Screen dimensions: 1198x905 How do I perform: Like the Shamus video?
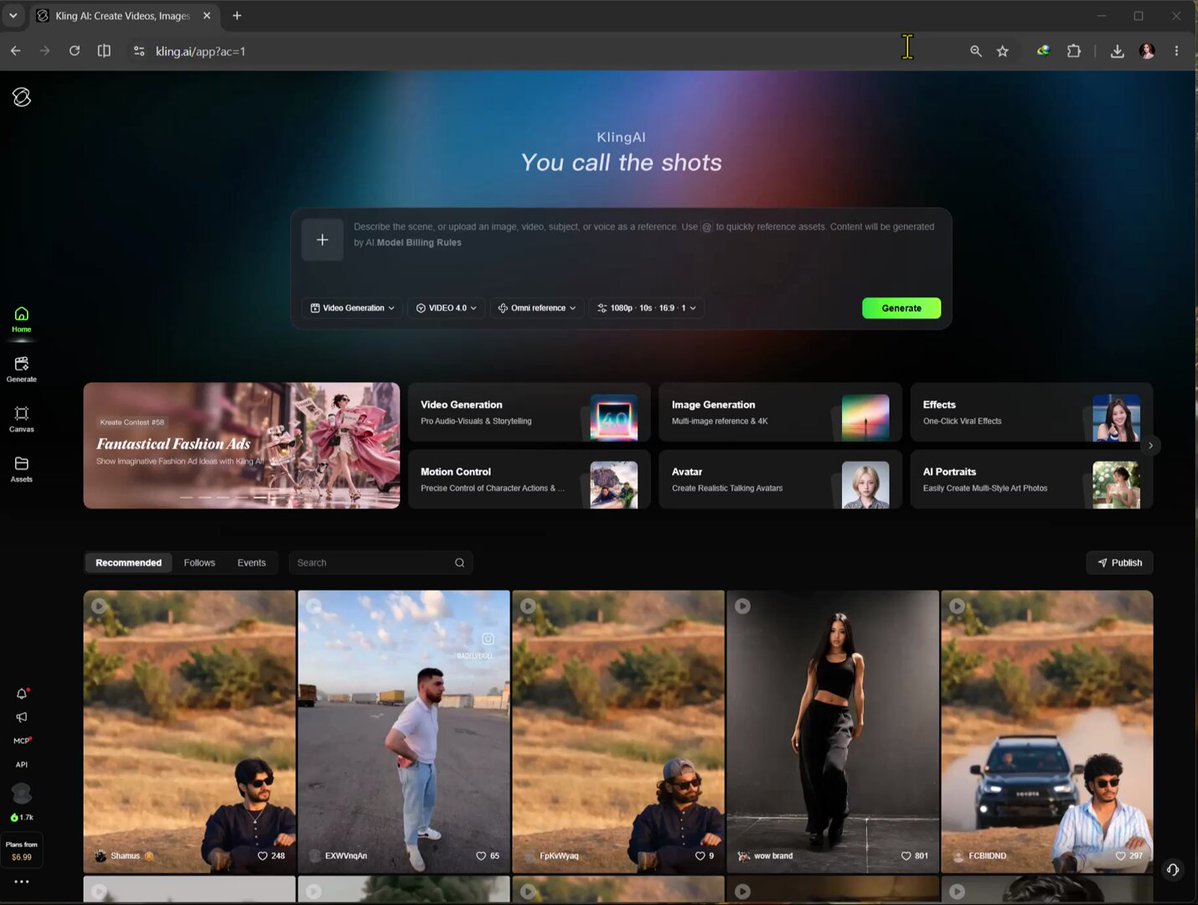coord(262,856)
